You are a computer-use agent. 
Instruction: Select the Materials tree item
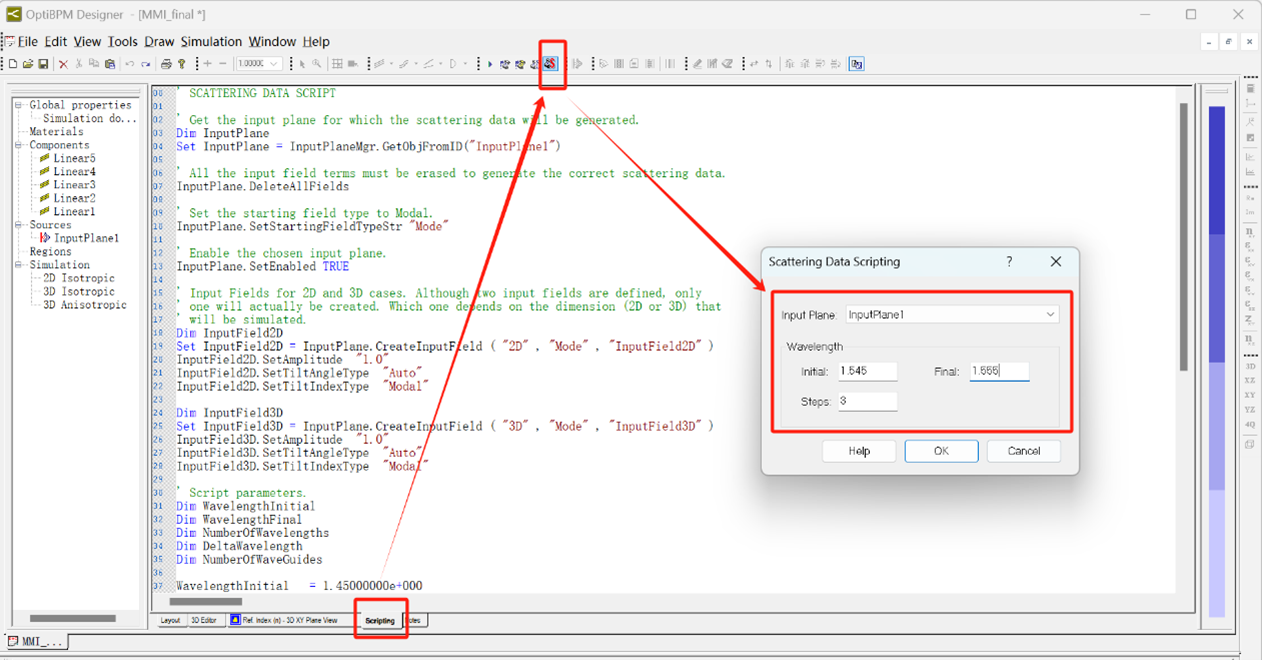56,132
